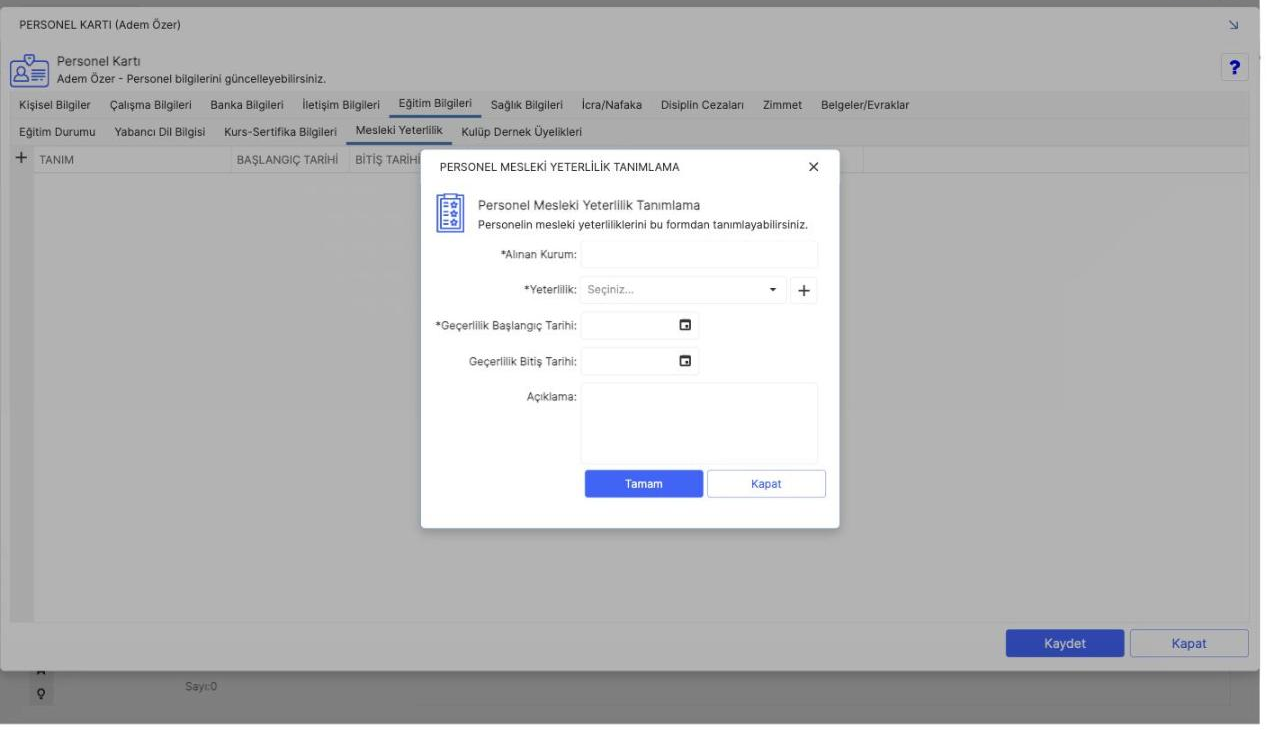
Task: Switch to the İcra/Nafaka tab
Action: (x=611, y=105)
